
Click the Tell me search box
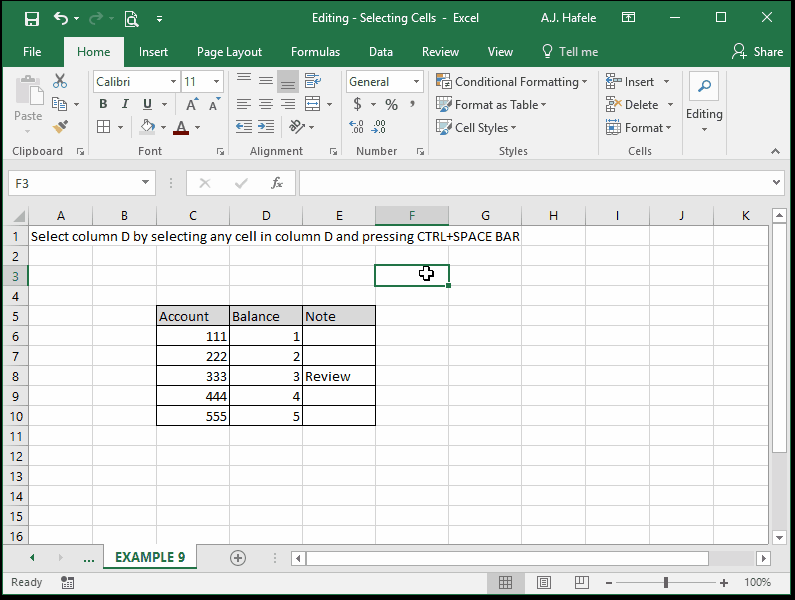click(x=570, y=52)
